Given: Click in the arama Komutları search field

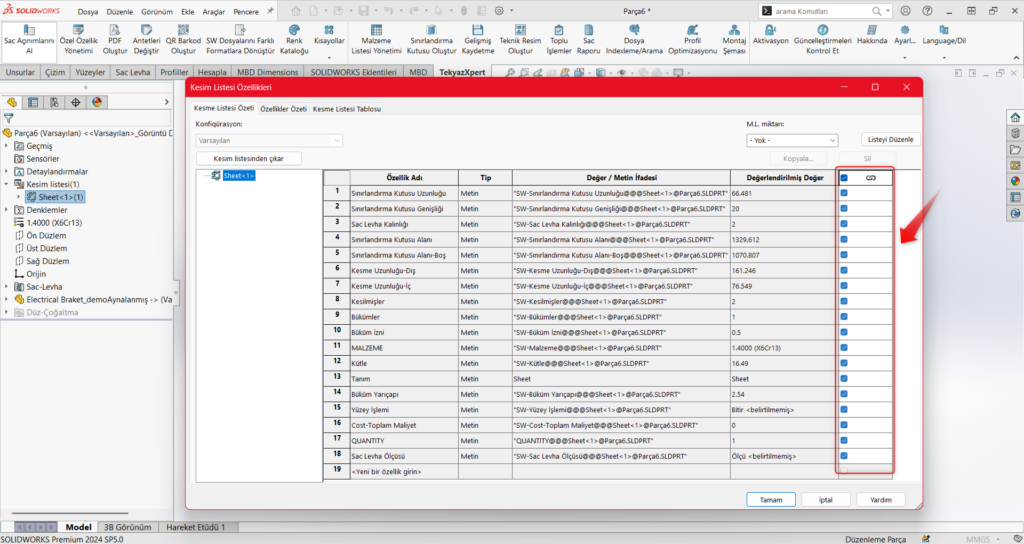Looking at the screenshot, I should 820,11.
